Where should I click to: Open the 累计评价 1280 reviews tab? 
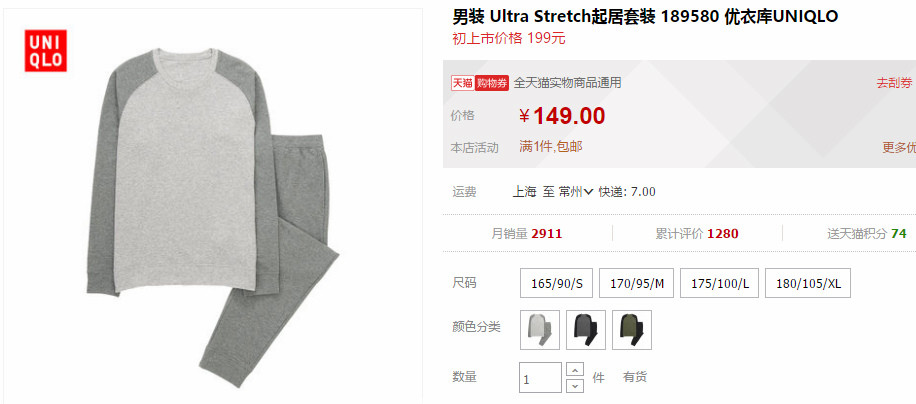point(697,234)
